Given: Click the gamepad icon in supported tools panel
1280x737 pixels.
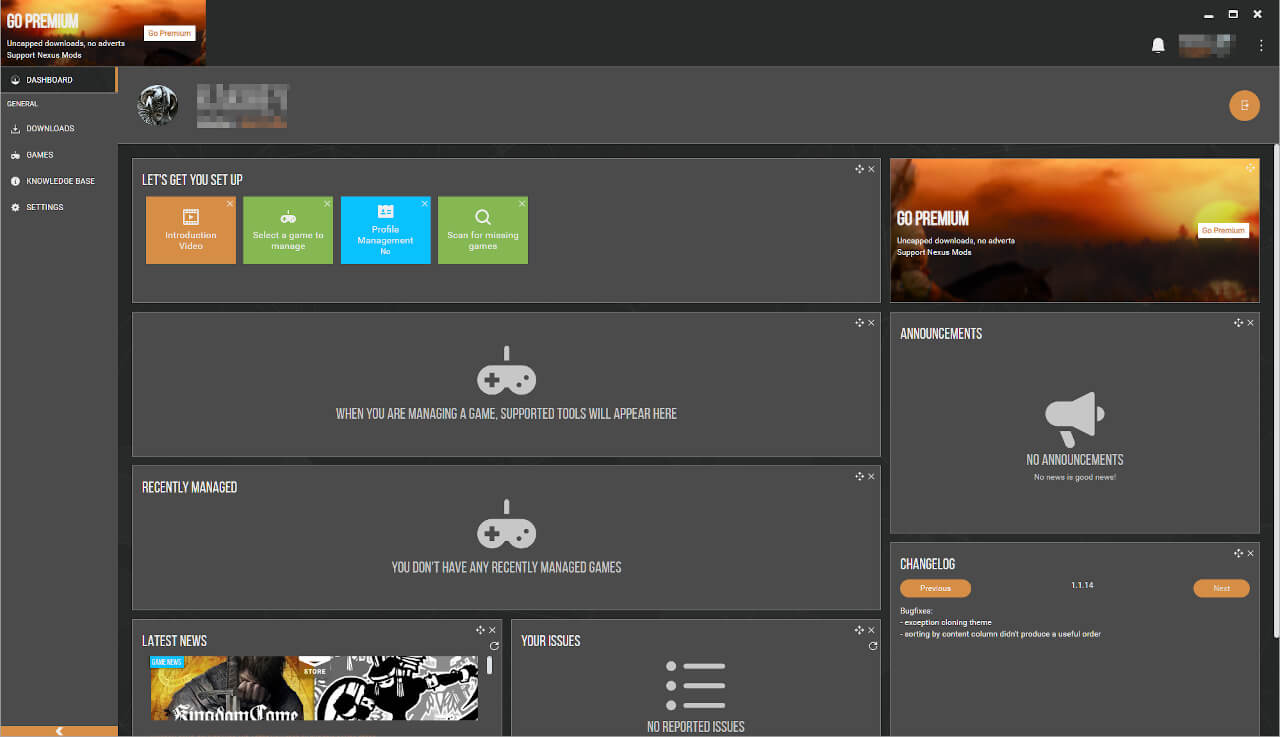Looking at the screenshot, I should 506,370.
